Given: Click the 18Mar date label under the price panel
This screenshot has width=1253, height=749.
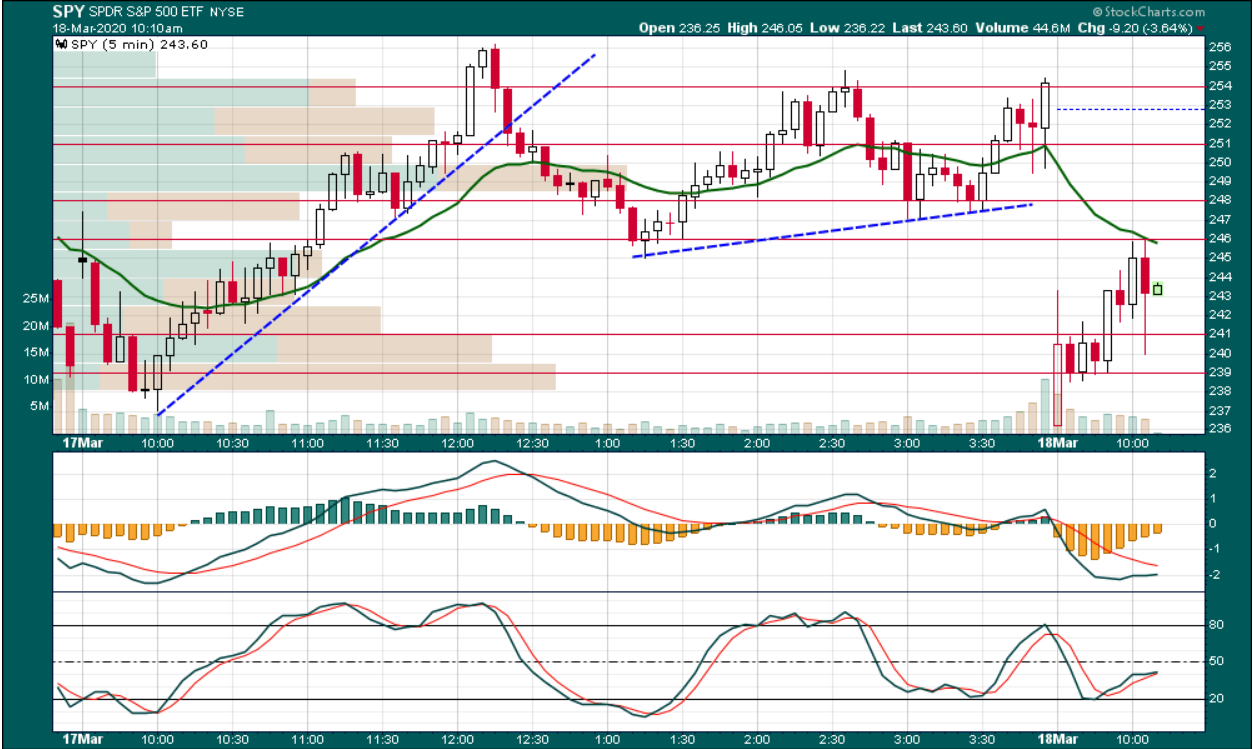Looking at the screenshot, I should point(1059,442).
